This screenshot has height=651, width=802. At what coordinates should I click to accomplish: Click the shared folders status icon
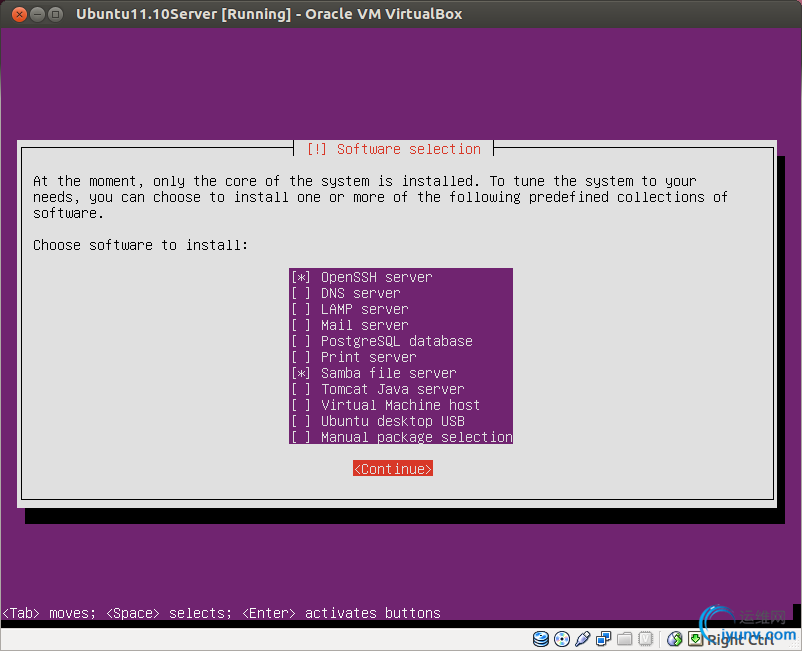tap(625, 639)
